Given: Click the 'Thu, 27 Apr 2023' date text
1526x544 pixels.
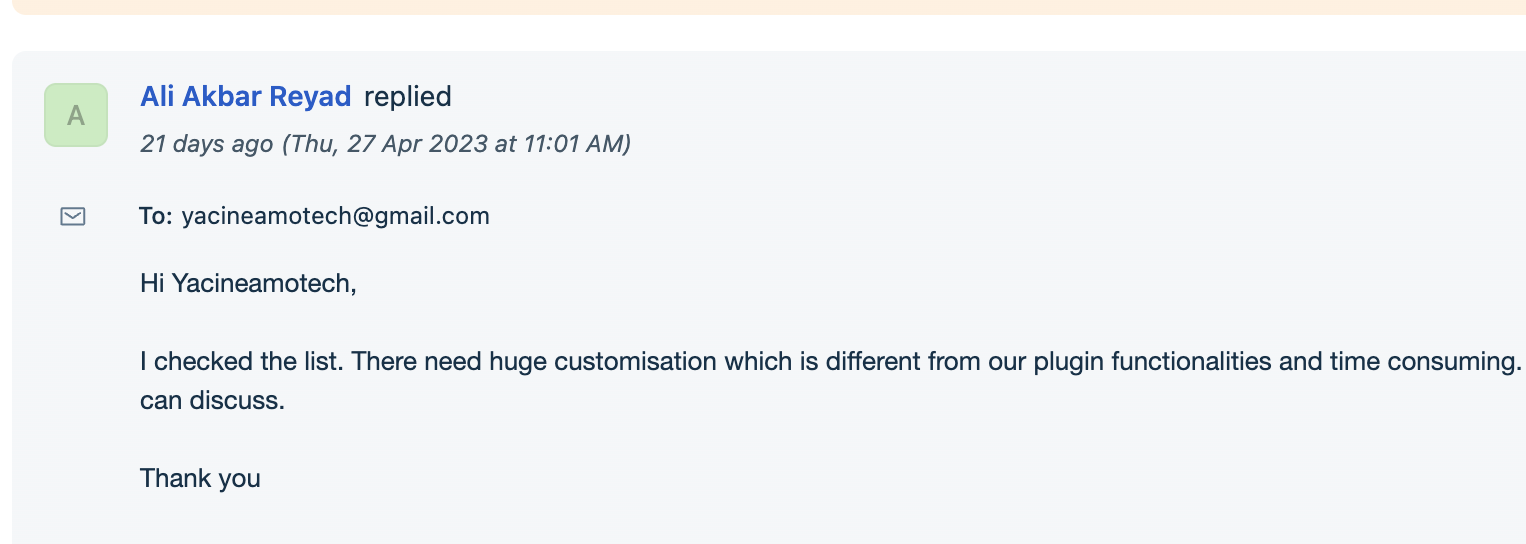Looking at the screenshot, I should (x=388, y=144).
